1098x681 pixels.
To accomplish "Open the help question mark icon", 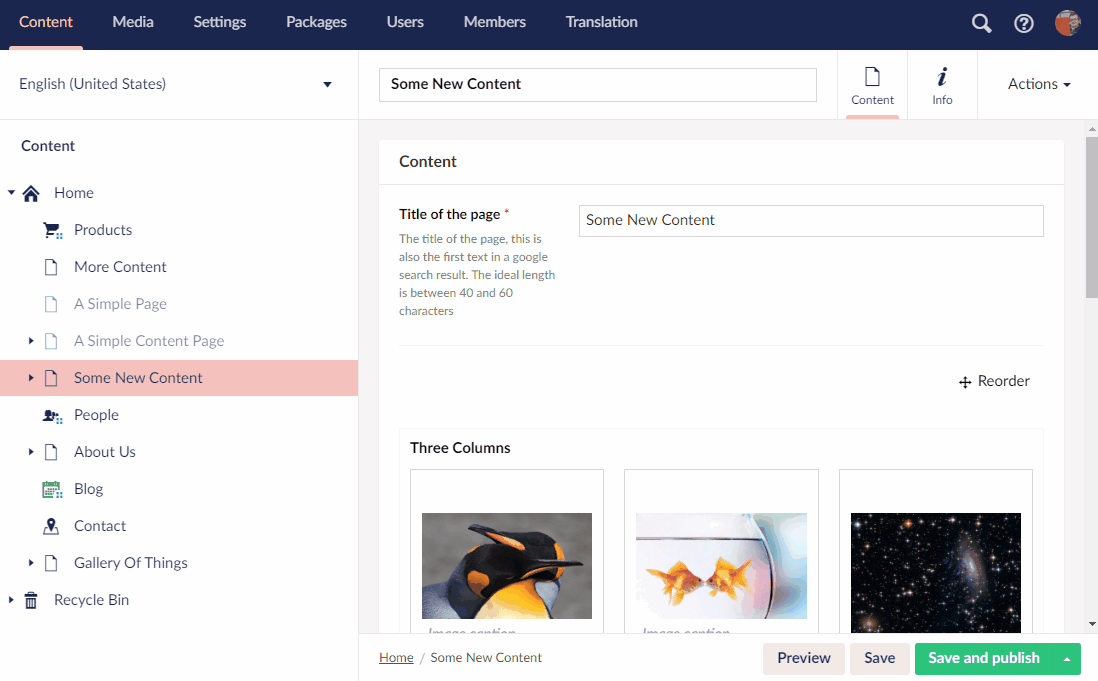I will tap(1024, 23).
